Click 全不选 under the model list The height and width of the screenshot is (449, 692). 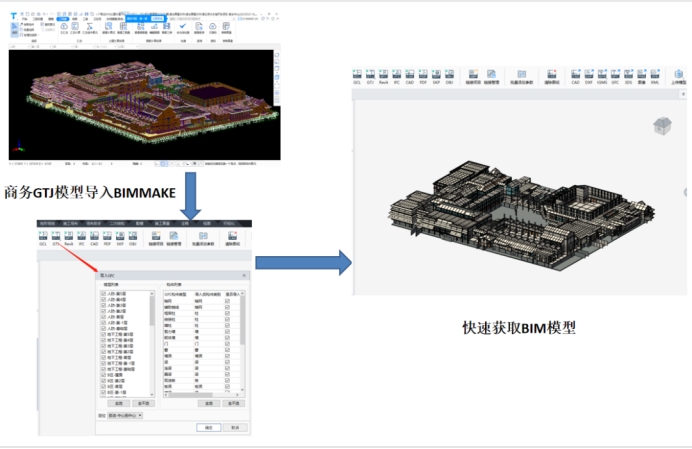(144, 403)
